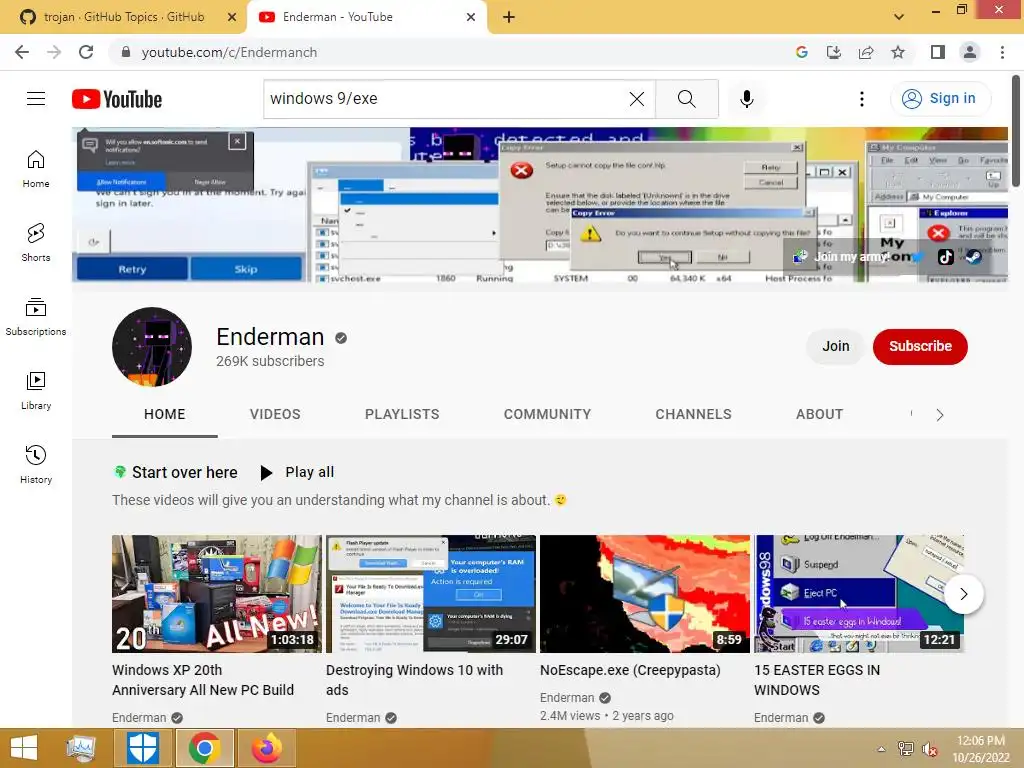Click the Join membership button
1024x768 pixels.
(835, 346)
